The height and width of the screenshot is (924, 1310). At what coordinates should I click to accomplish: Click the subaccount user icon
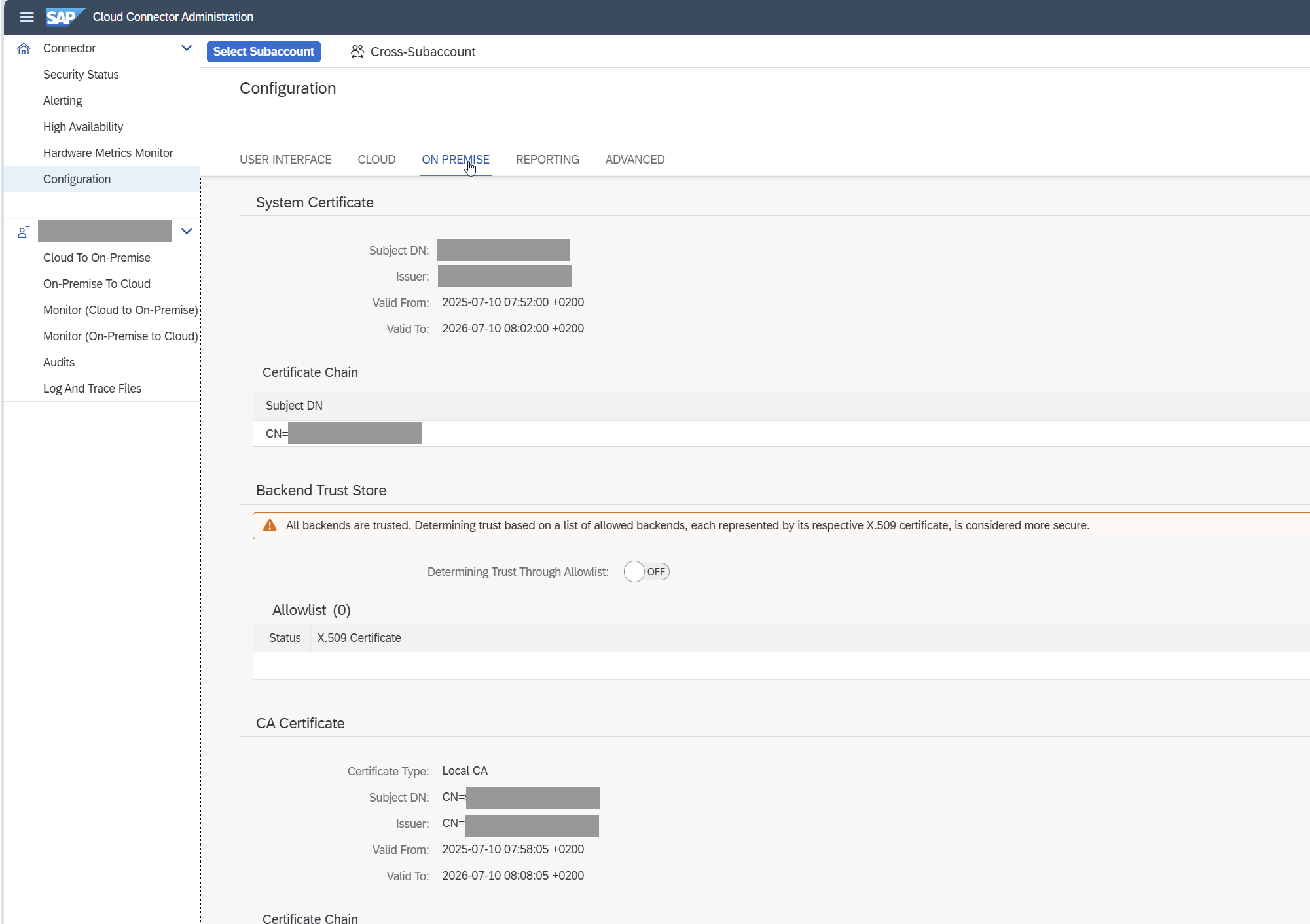click(24, 232)
